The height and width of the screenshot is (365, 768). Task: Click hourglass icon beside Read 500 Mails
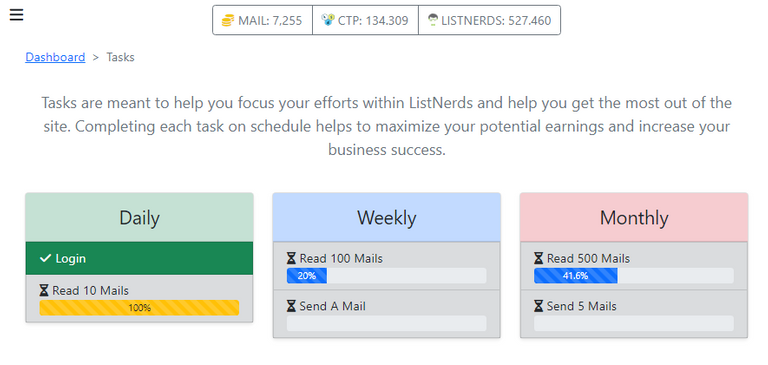[x=539, y=258]
